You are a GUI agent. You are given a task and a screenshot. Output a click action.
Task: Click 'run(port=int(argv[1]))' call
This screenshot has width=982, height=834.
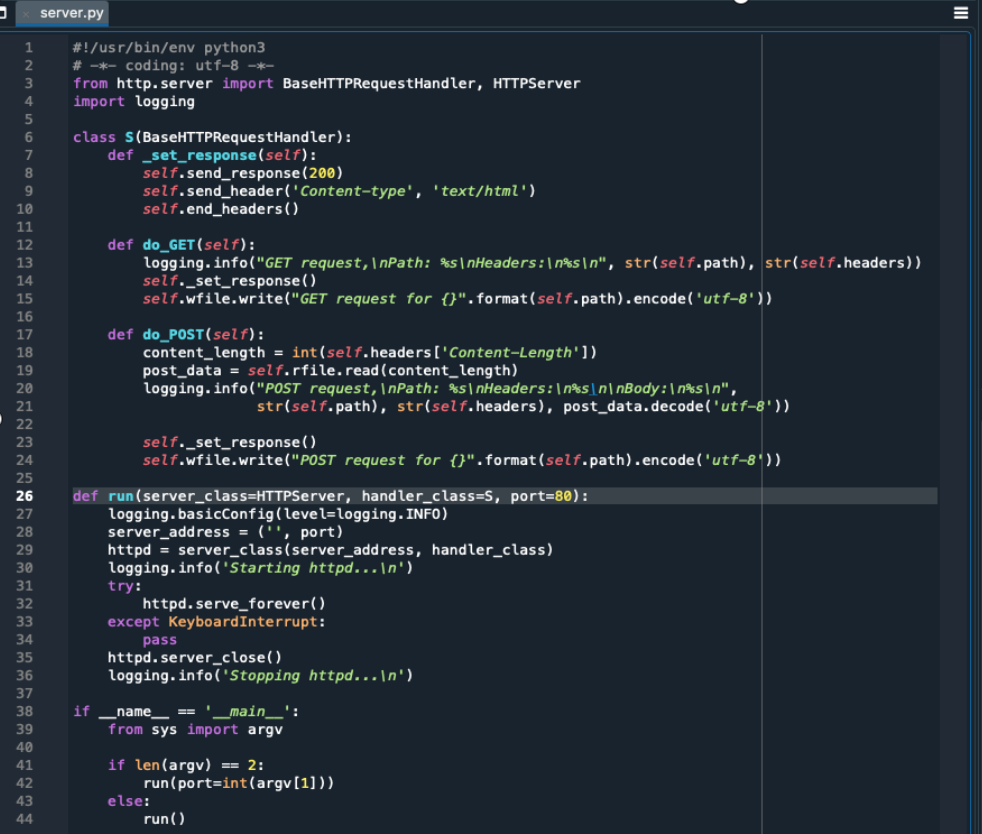coord(238,783)
